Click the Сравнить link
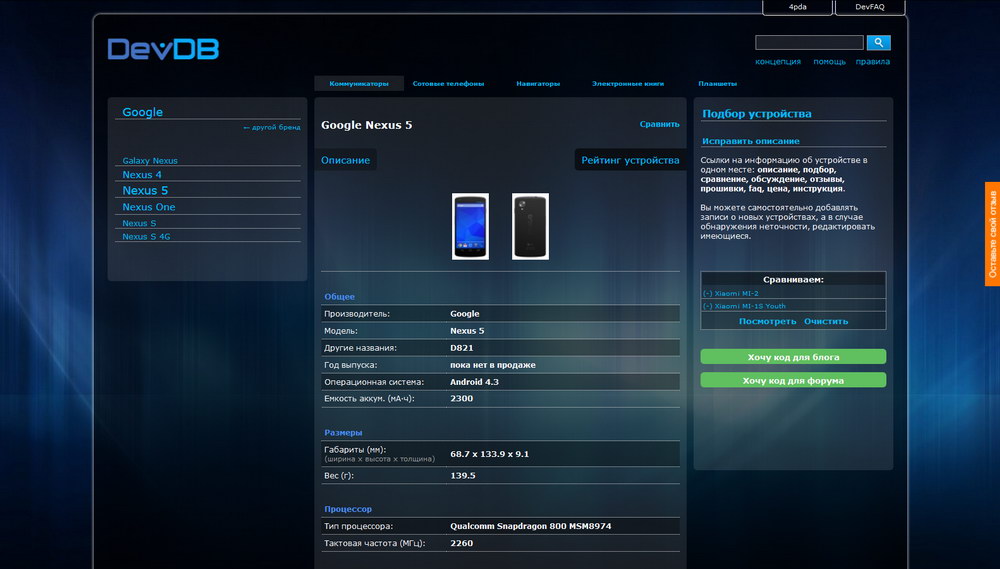The image size is (1000, 569). pos(659,124)
